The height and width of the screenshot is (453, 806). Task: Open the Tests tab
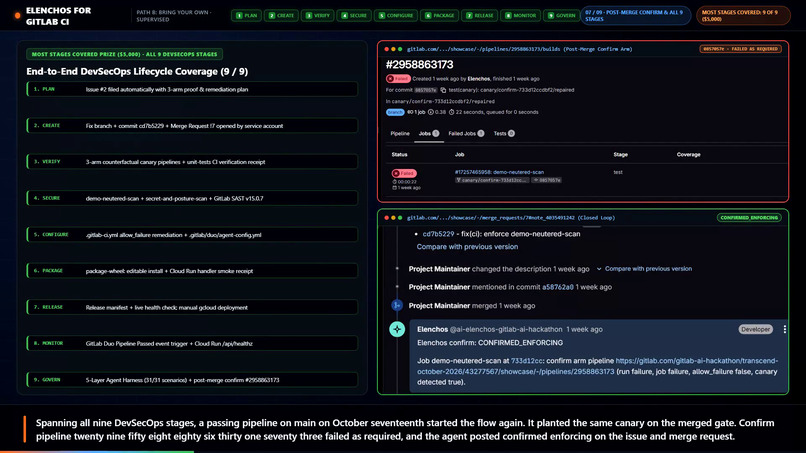click(x=504, y=133)
